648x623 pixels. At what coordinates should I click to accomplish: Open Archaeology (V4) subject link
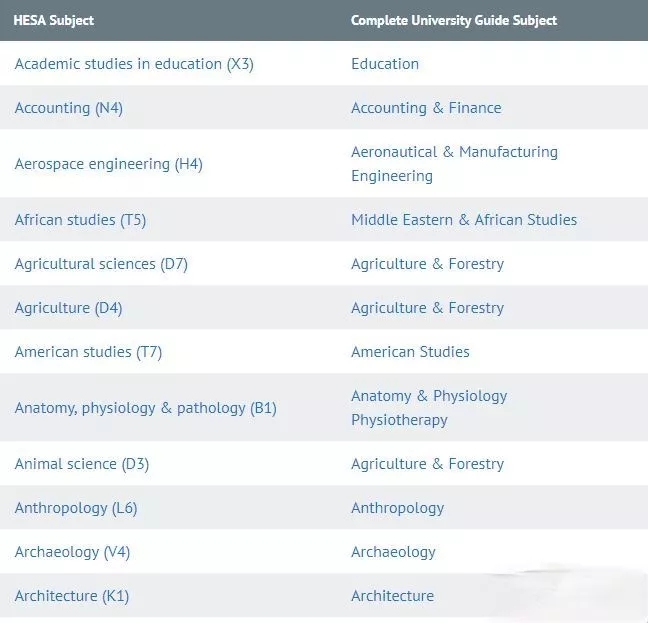point(72,552)
